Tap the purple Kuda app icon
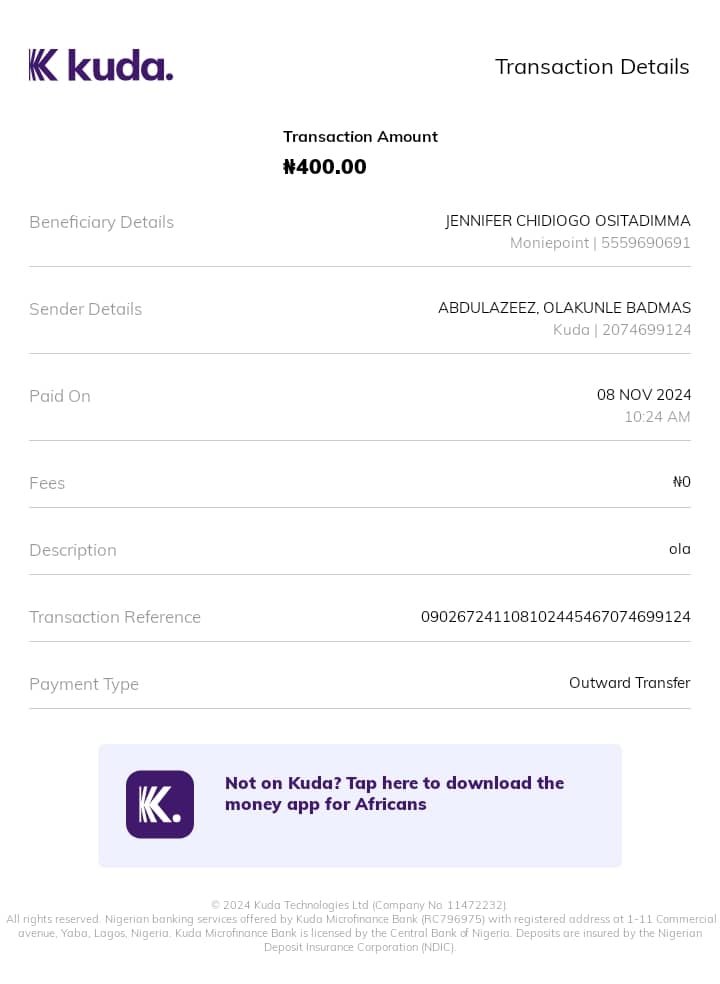Image resolution: width=720 pixels, height=984 pixels. [160, 804]
